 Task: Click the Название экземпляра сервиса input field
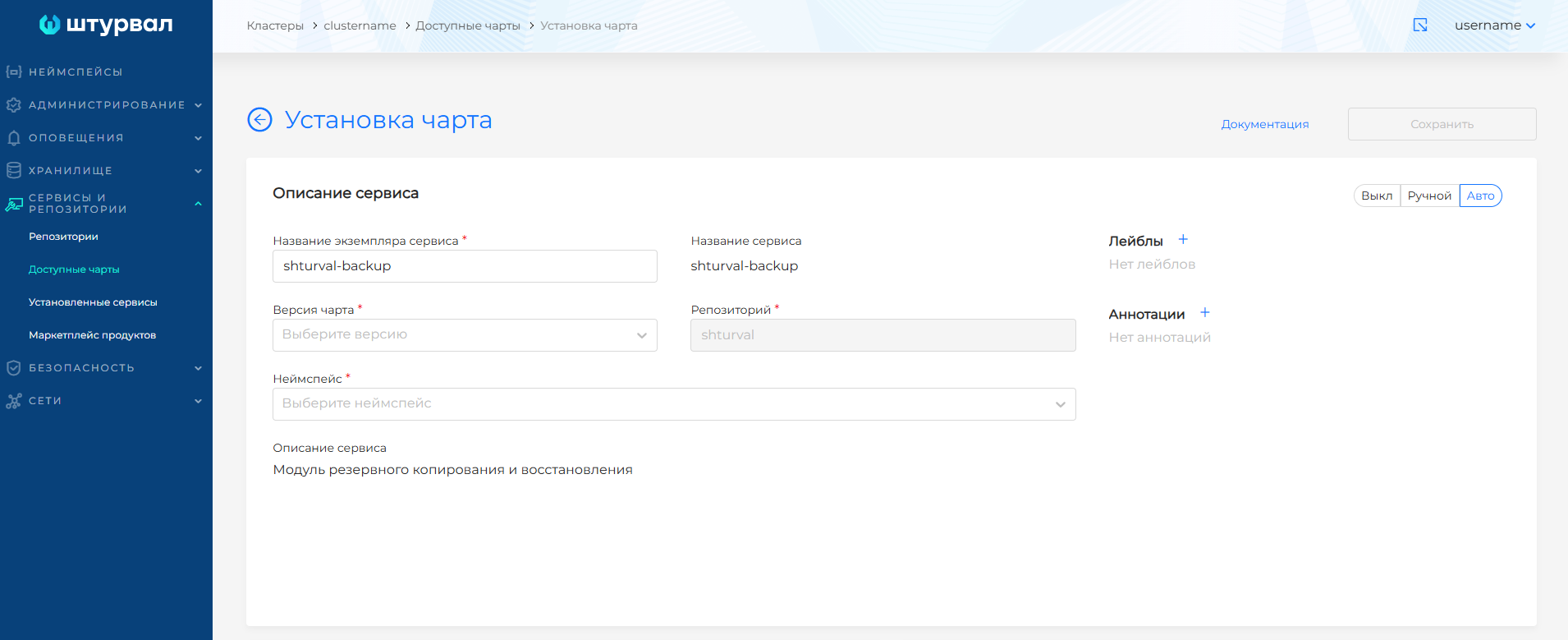pyautogui.click(x=465, y=266)
